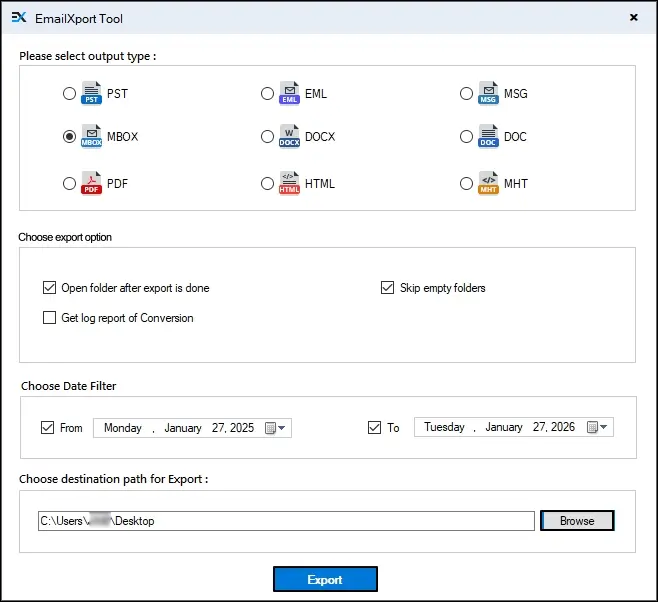The image size is (658, 602).
Task: Click the PDF file format icon
Action: (x=91, y=183)
